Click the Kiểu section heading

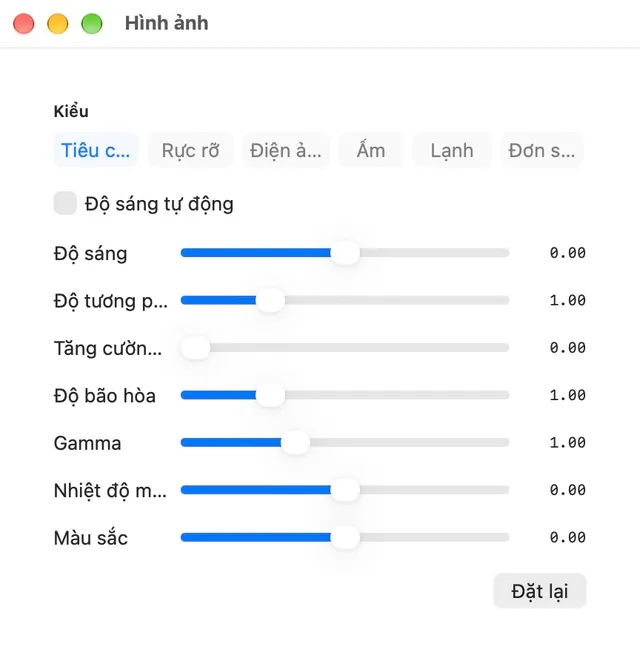(x=71, y=111)
